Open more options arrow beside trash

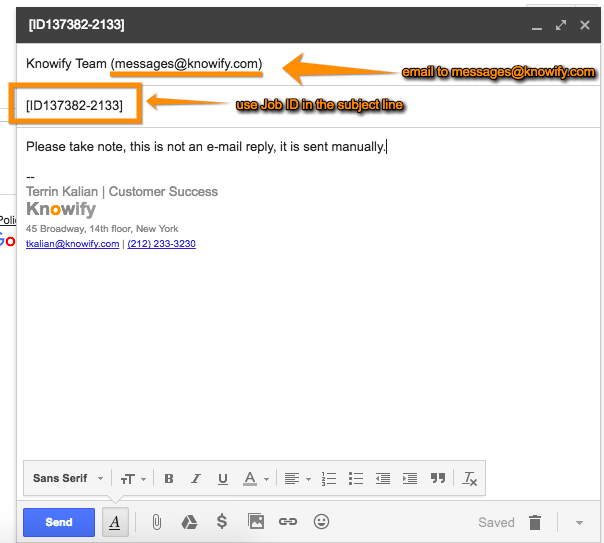point(579,523)
